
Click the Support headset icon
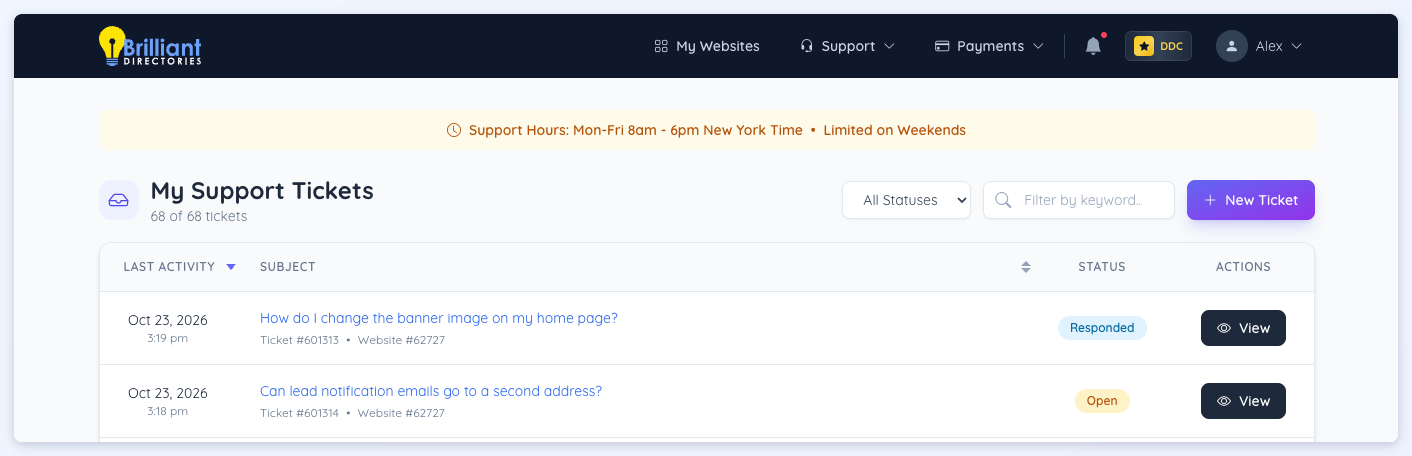click(807, 46)
